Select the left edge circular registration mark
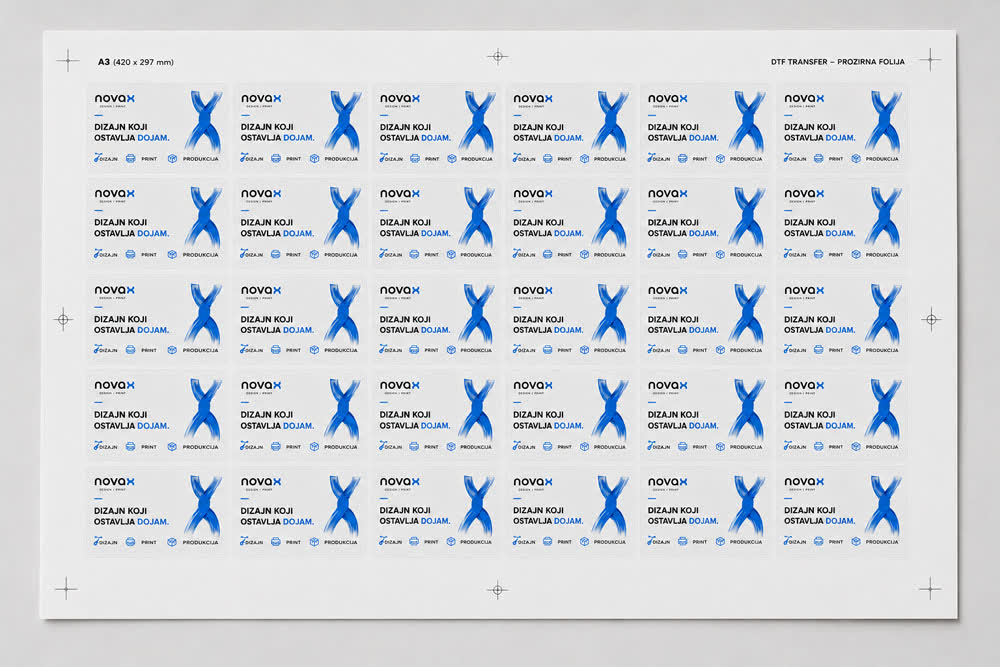Image resolution: width=1000 pixels, height=667 pixels. click(63, 319)
